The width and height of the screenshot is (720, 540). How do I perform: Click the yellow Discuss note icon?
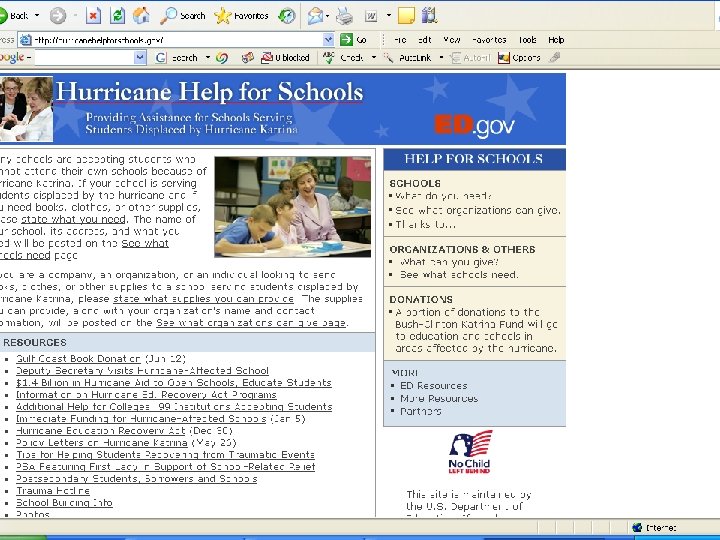click(406, 16)
